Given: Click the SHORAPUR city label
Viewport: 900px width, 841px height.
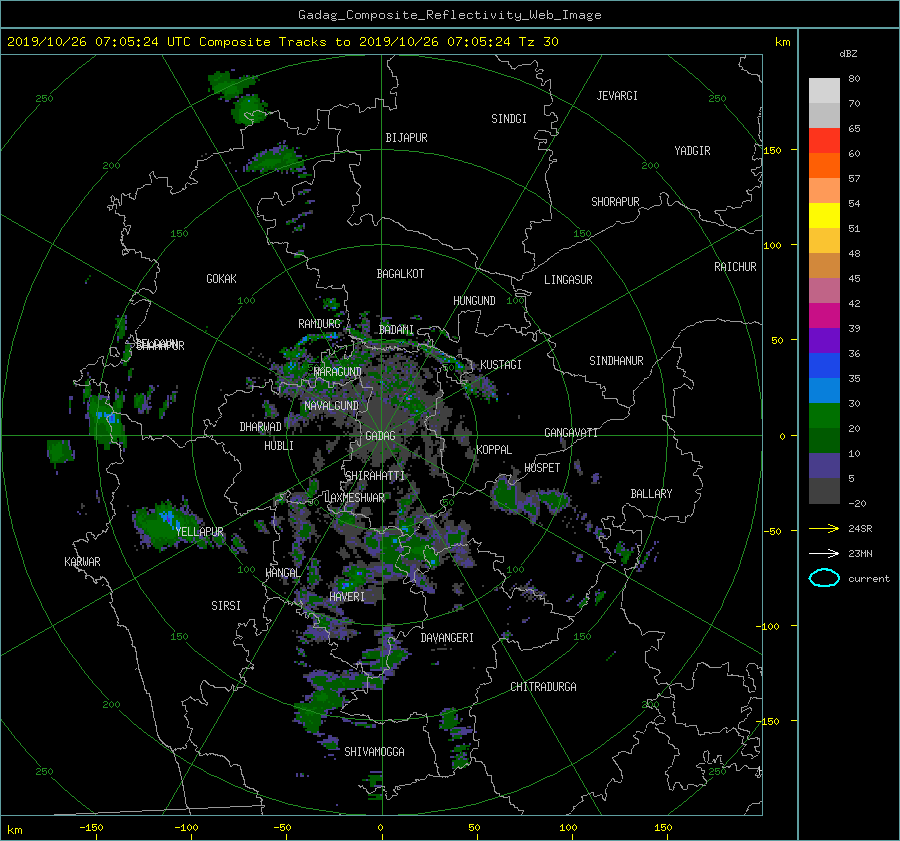Looking at the screenshot, I should pyautogui.click(x=615, y=202).
